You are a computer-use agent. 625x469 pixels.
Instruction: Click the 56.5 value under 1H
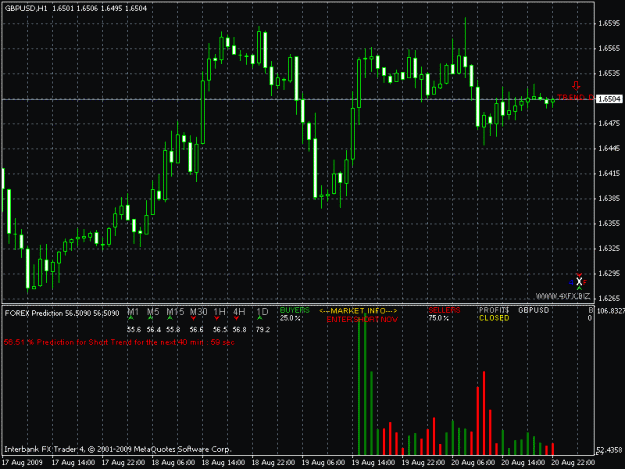220,330
